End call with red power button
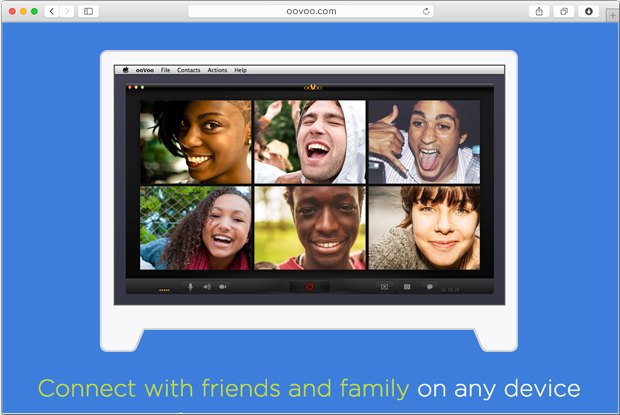Viewport: 620px width, 415px height. pyautogui.click(x=310, y=287)
